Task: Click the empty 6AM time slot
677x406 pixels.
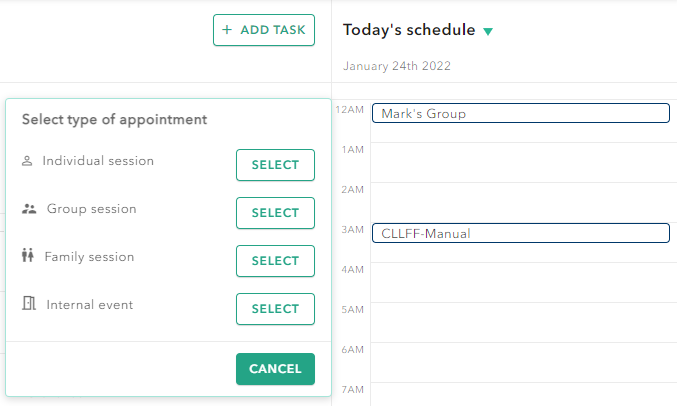Action: [520, 362]
